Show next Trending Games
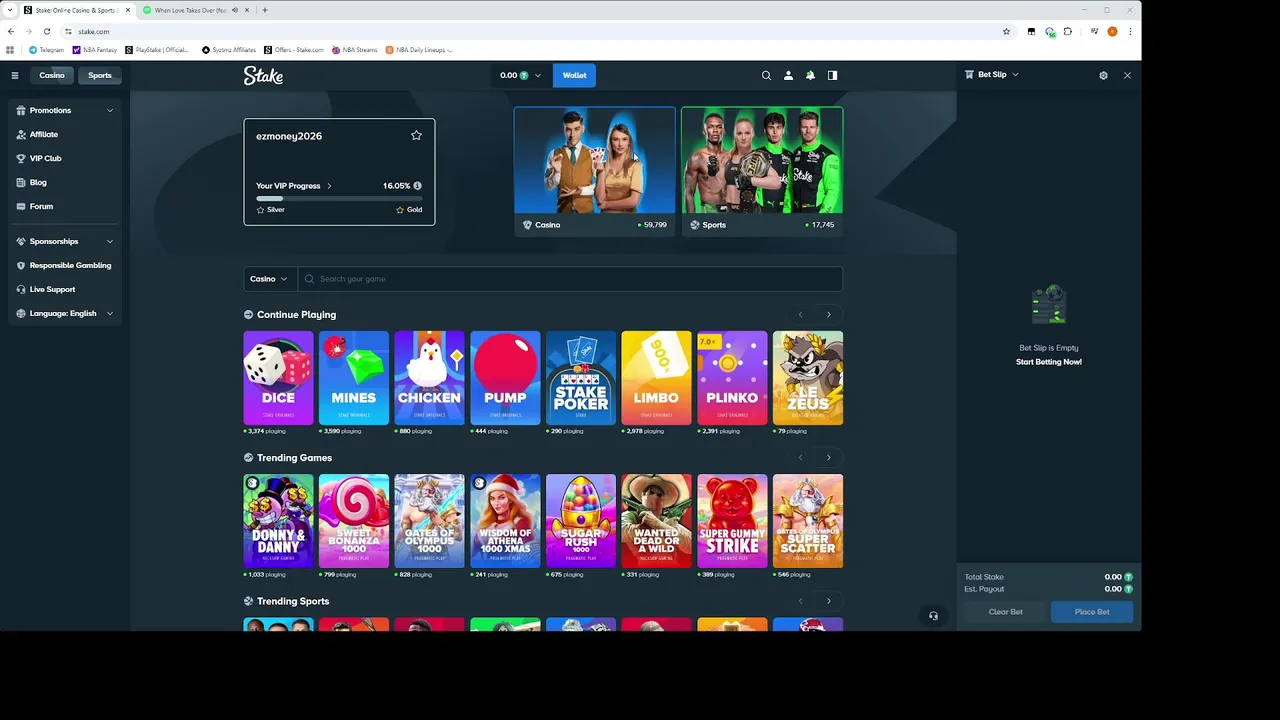Screen dimensions: 1280x720 [828, 457]
